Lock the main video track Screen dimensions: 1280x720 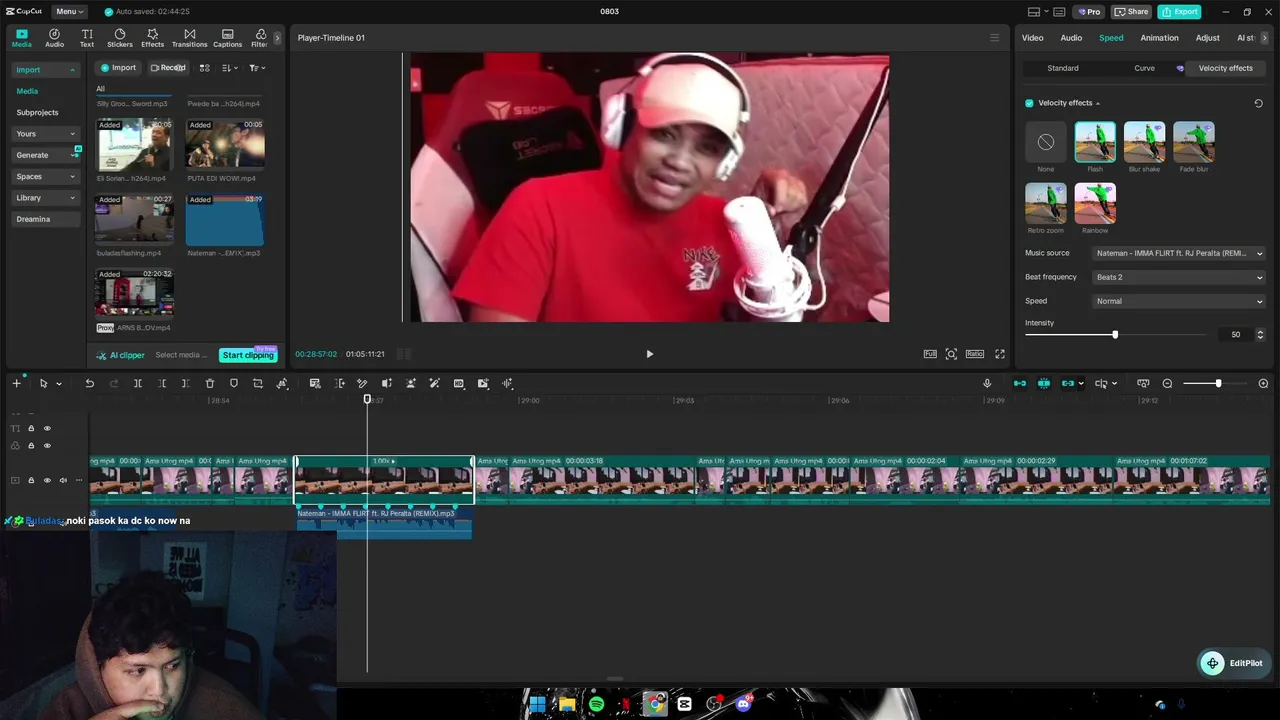pyautogui.click(x=31, y=480)
